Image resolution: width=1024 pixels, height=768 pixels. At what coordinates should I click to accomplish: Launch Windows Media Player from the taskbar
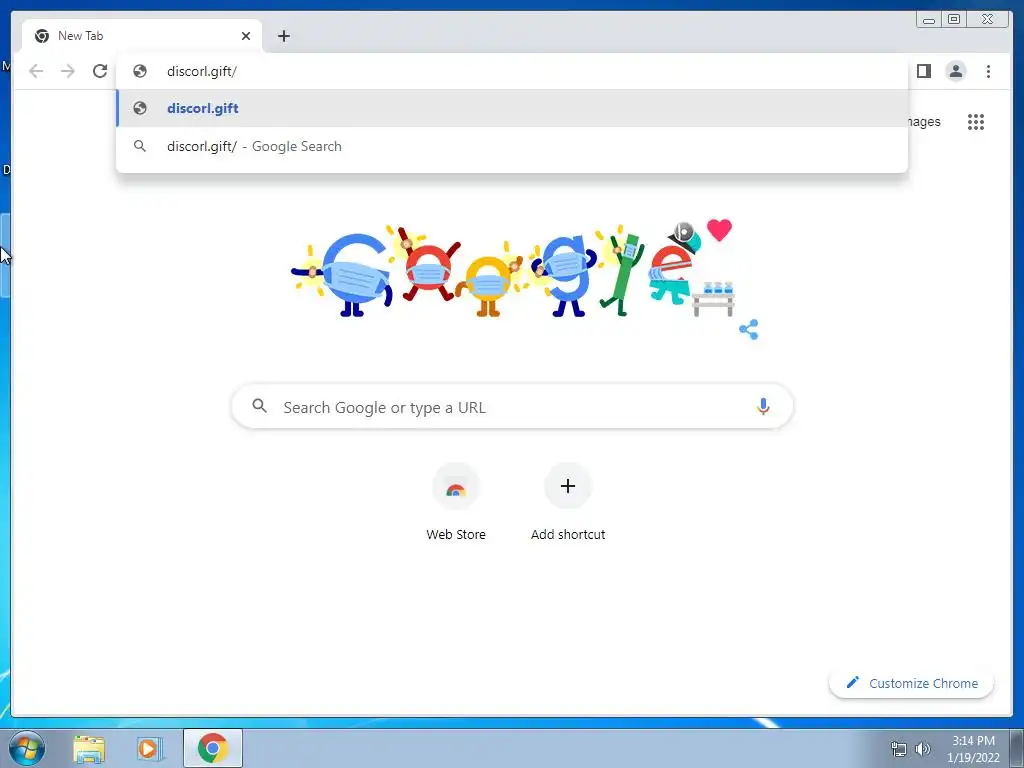click(x=149, y=748)
